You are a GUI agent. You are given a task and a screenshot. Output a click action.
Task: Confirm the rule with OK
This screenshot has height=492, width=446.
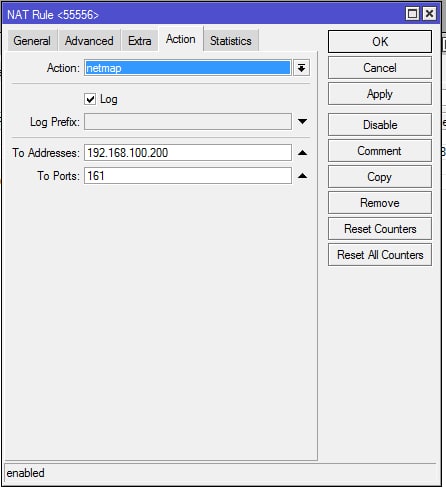[x=380, y=42]
